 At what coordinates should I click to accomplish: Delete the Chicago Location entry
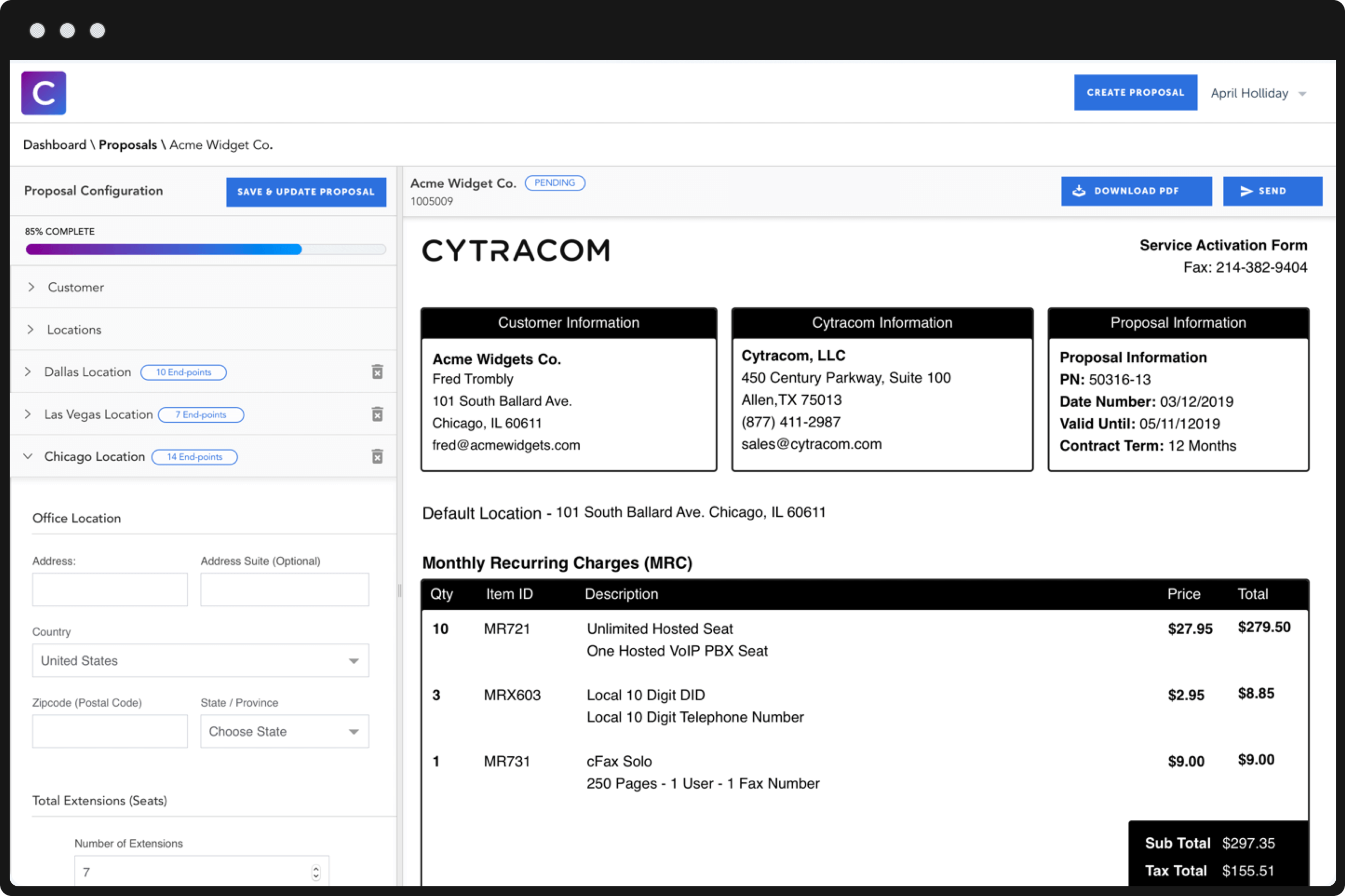(x=377, y=457)
